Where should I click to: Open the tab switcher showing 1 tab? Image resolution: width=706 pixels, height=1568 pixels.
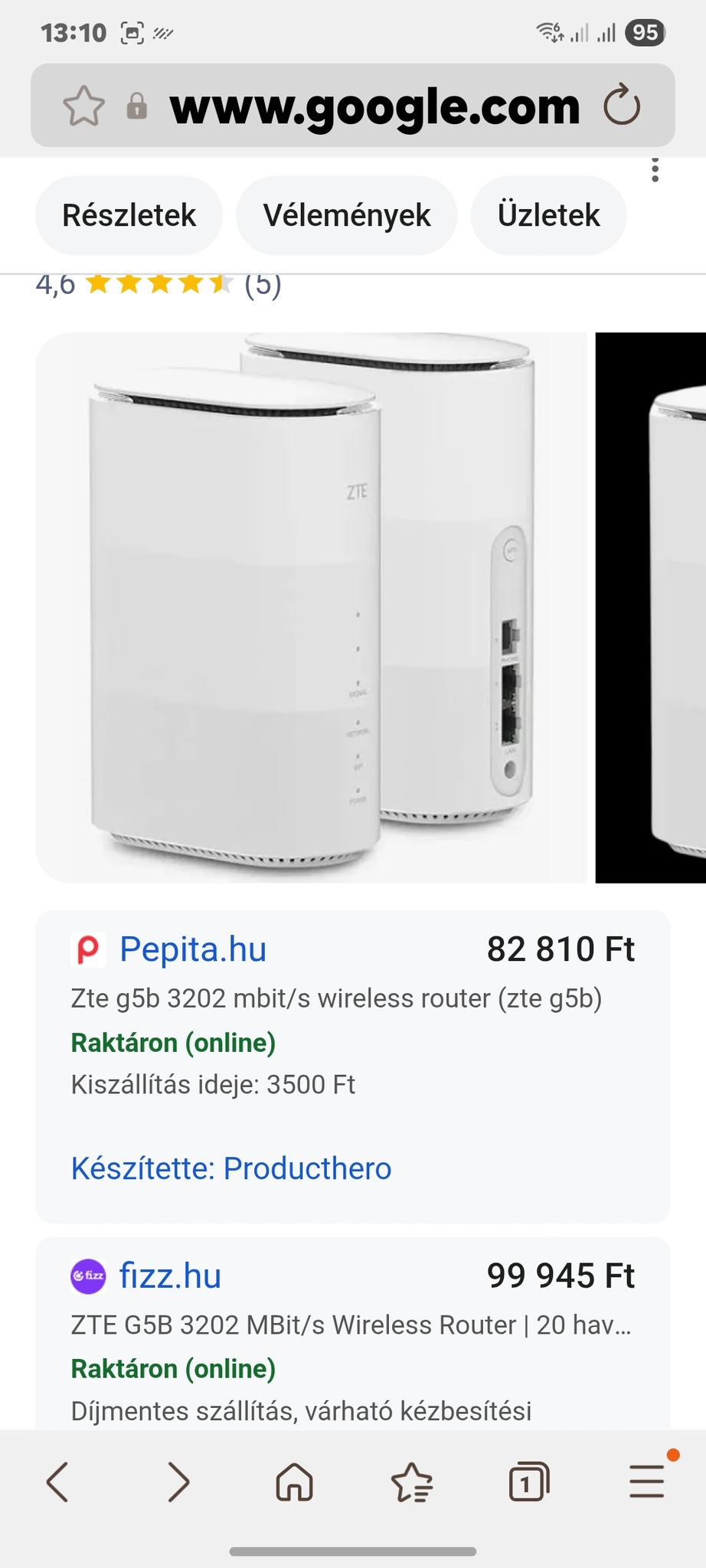(528, 1482)
